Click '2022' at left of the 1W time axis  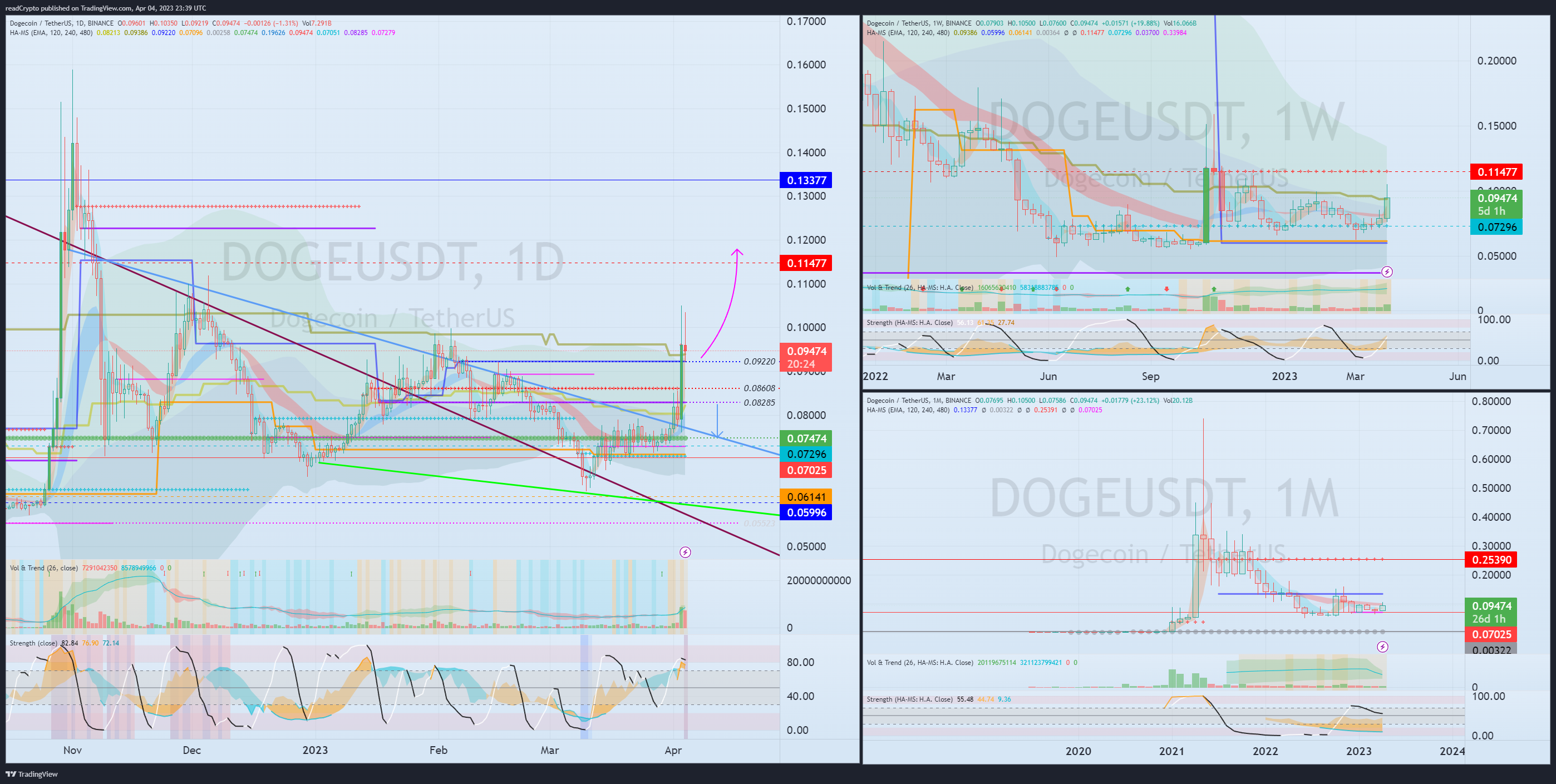(x=875, y=376)
